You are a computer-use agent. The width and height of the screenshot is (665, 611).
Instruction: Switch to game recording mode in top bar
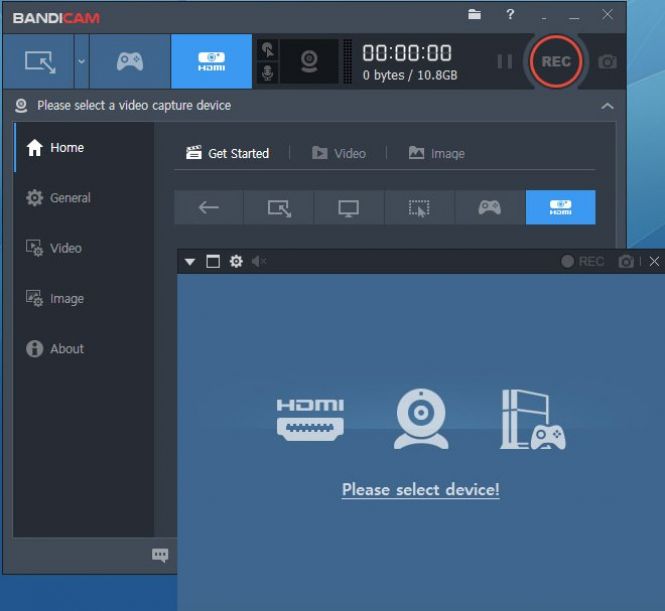[x=130, y=62]
